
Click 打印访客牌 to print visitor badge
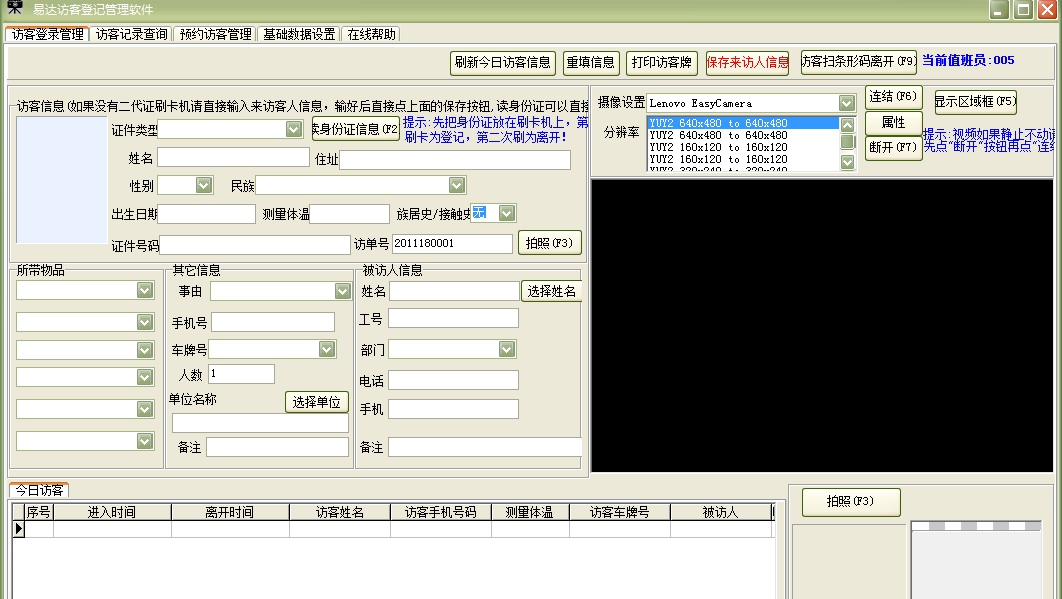(x=661, y=62)
